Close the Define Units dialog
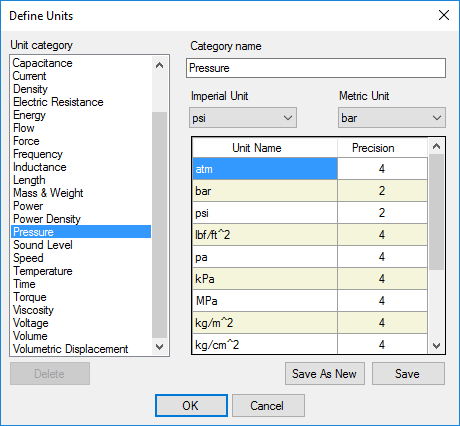The image size is (460, 426). tap(444, 15)
